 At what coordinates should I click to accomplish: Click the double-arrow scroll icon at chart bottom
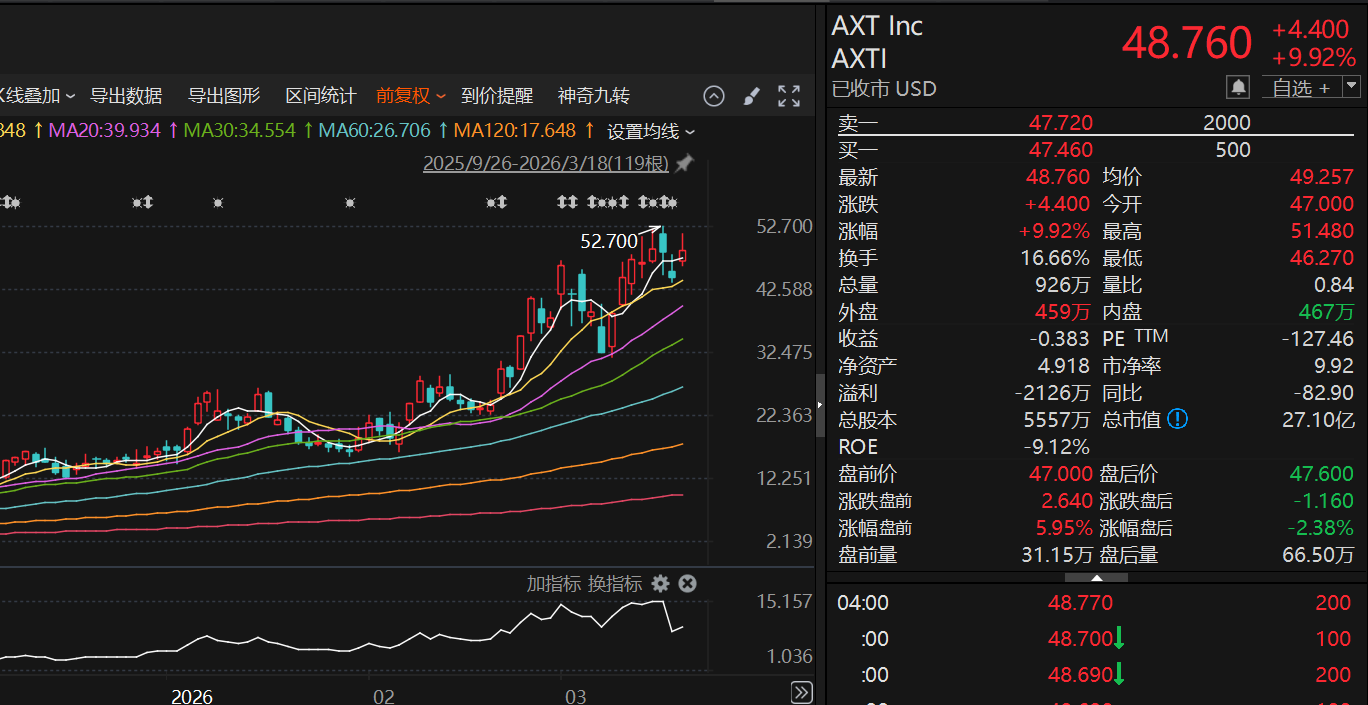pyautogui.click(x=801, y=692)
